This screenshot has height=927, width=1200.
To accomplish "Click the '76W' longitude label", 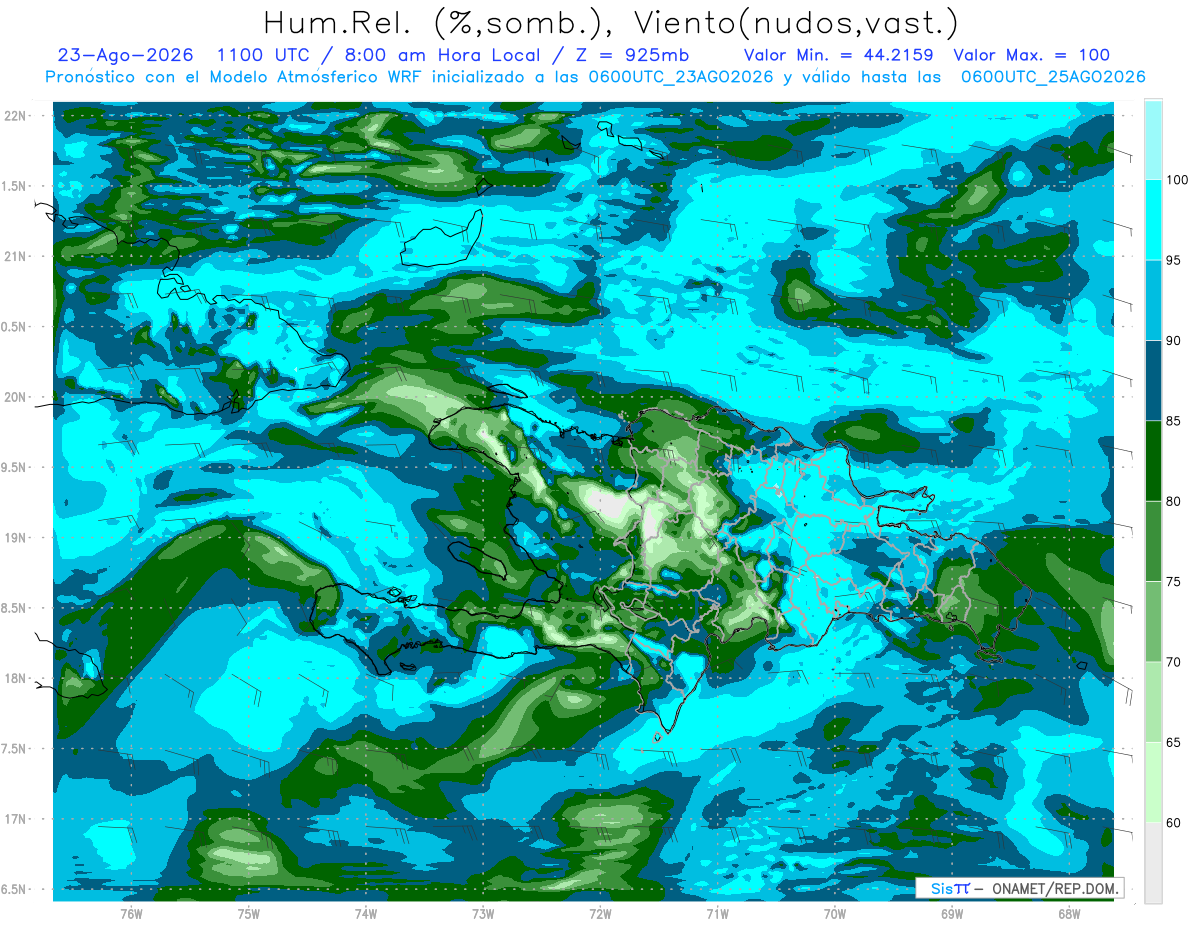I will [131, 914].
